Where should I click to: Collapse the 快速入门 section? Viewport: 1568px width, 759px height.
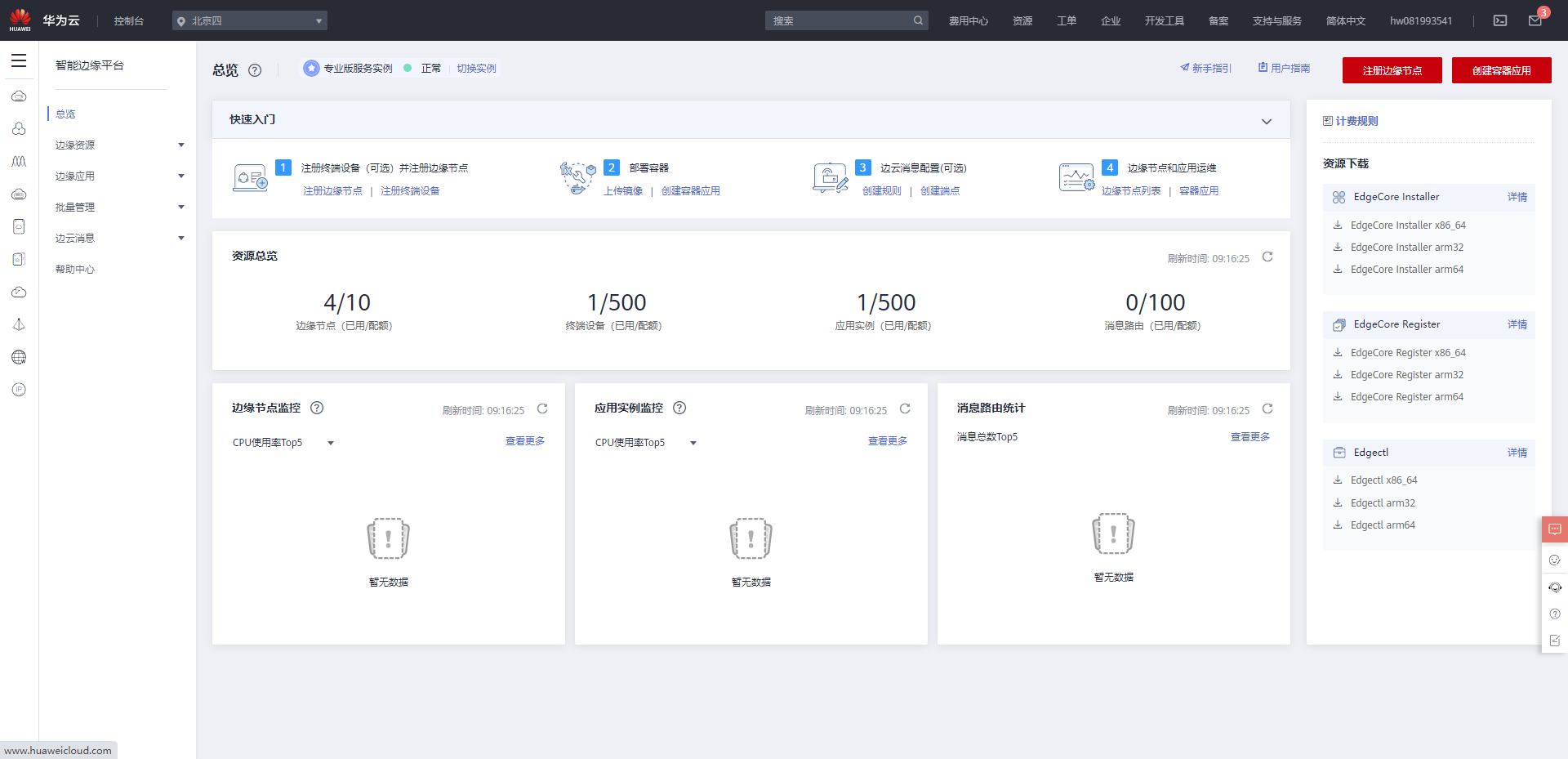pos(1267,122)
